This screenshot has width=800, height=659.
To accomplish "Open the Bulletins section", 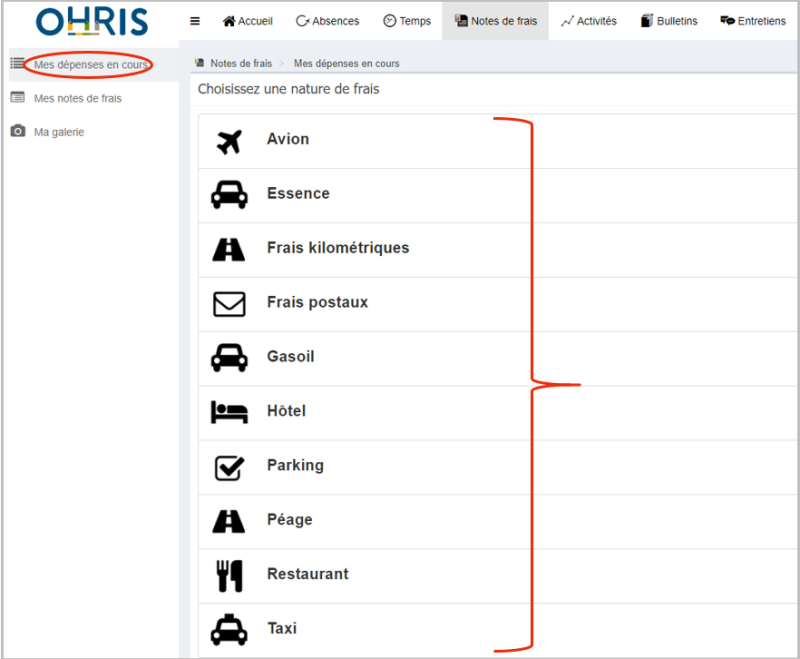I will [x=669, y=21].
